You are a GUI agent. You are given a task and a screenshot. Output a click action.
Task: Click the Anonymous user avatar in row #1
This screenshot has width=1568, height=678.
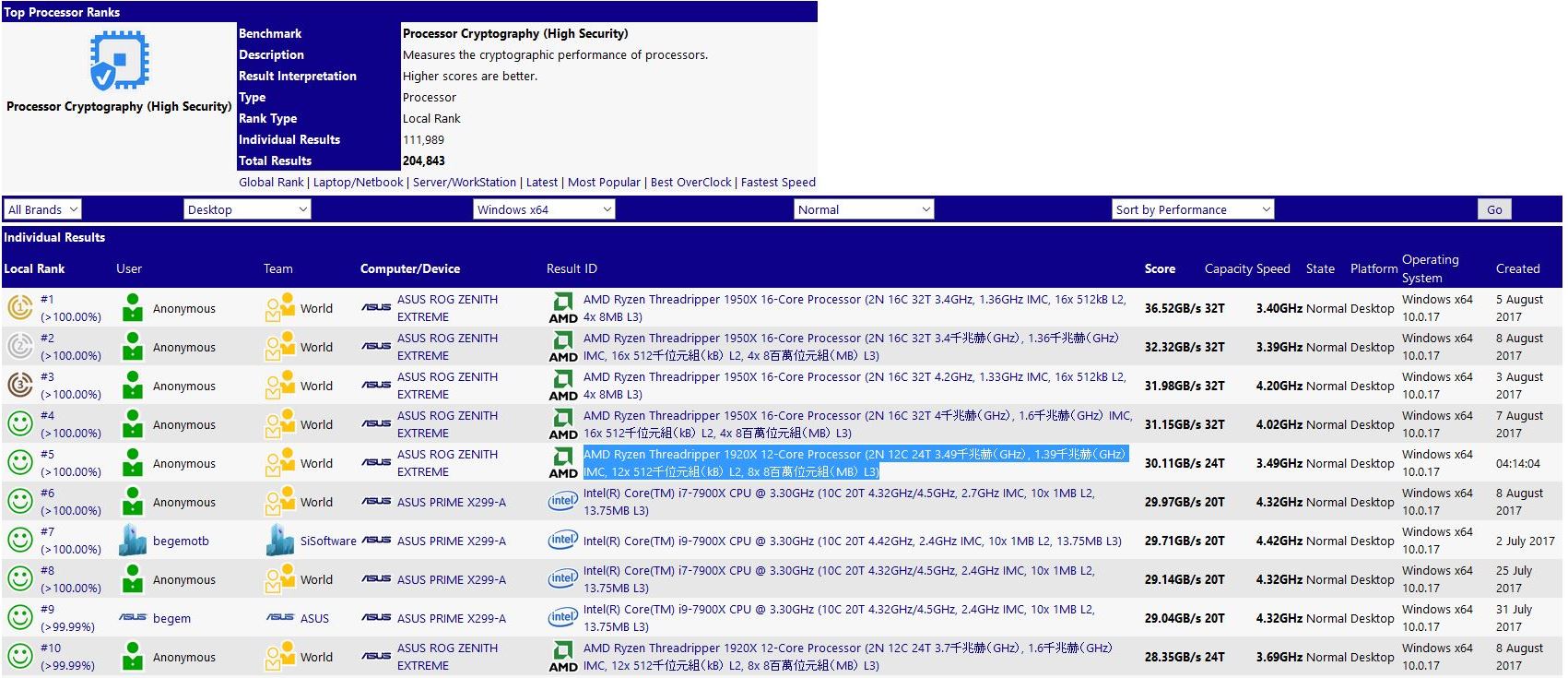coord(133,307)
